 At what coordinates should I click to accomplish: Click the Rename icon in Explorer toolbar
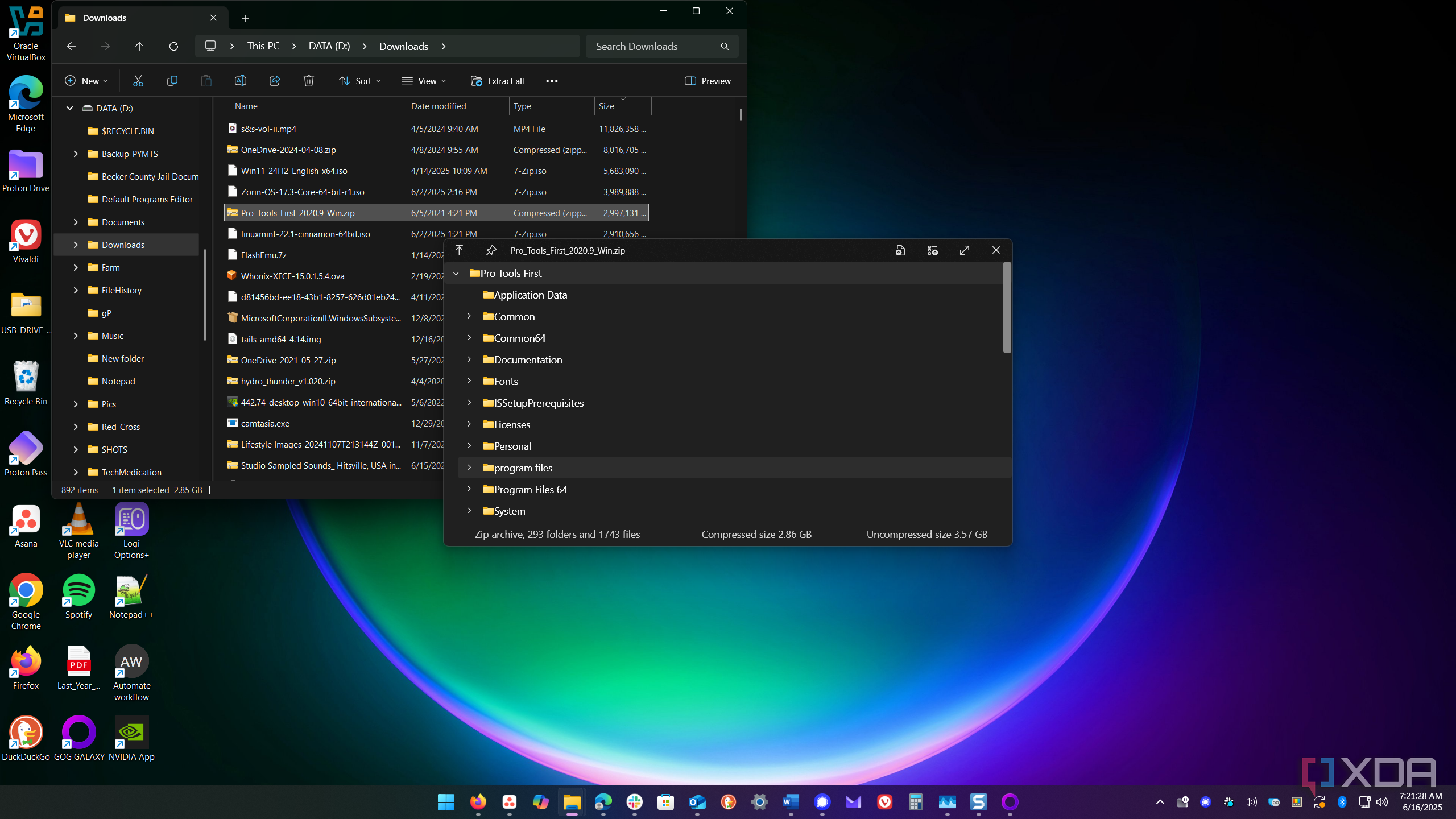coord(241,81)
